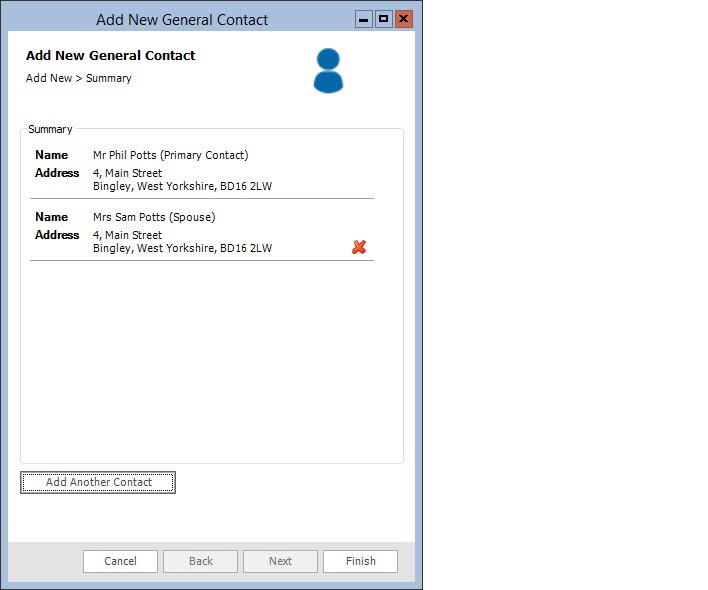Click the bold Add New General Contact heading
This screenshot has width=708, height=590.
coord(111,56)
